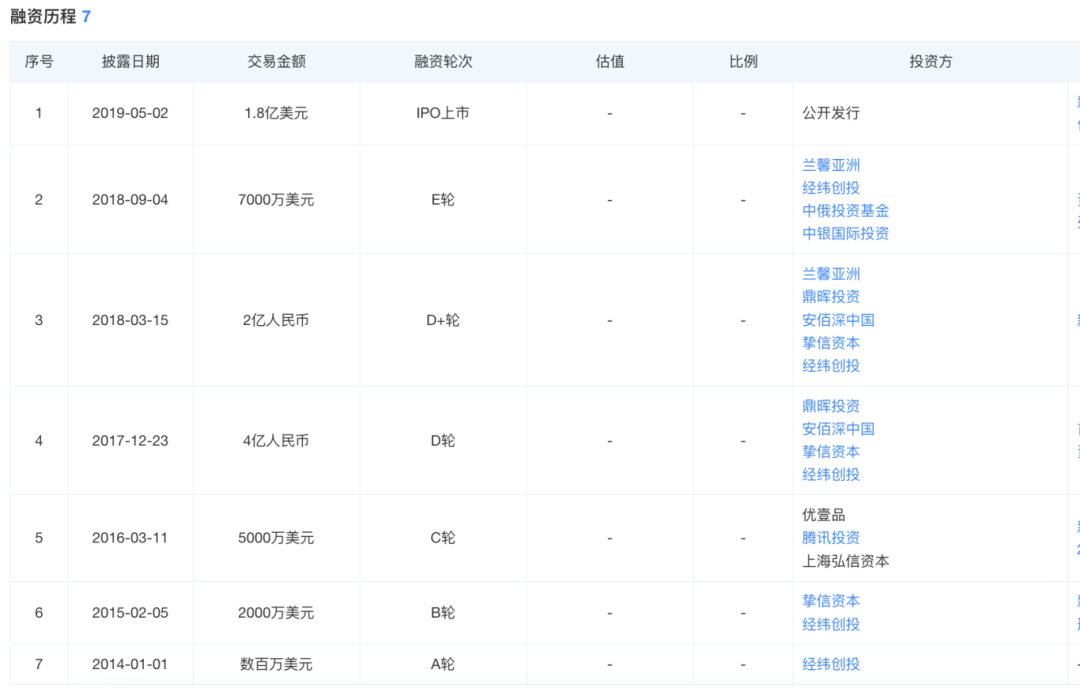Click the 序号 column header

39,61
